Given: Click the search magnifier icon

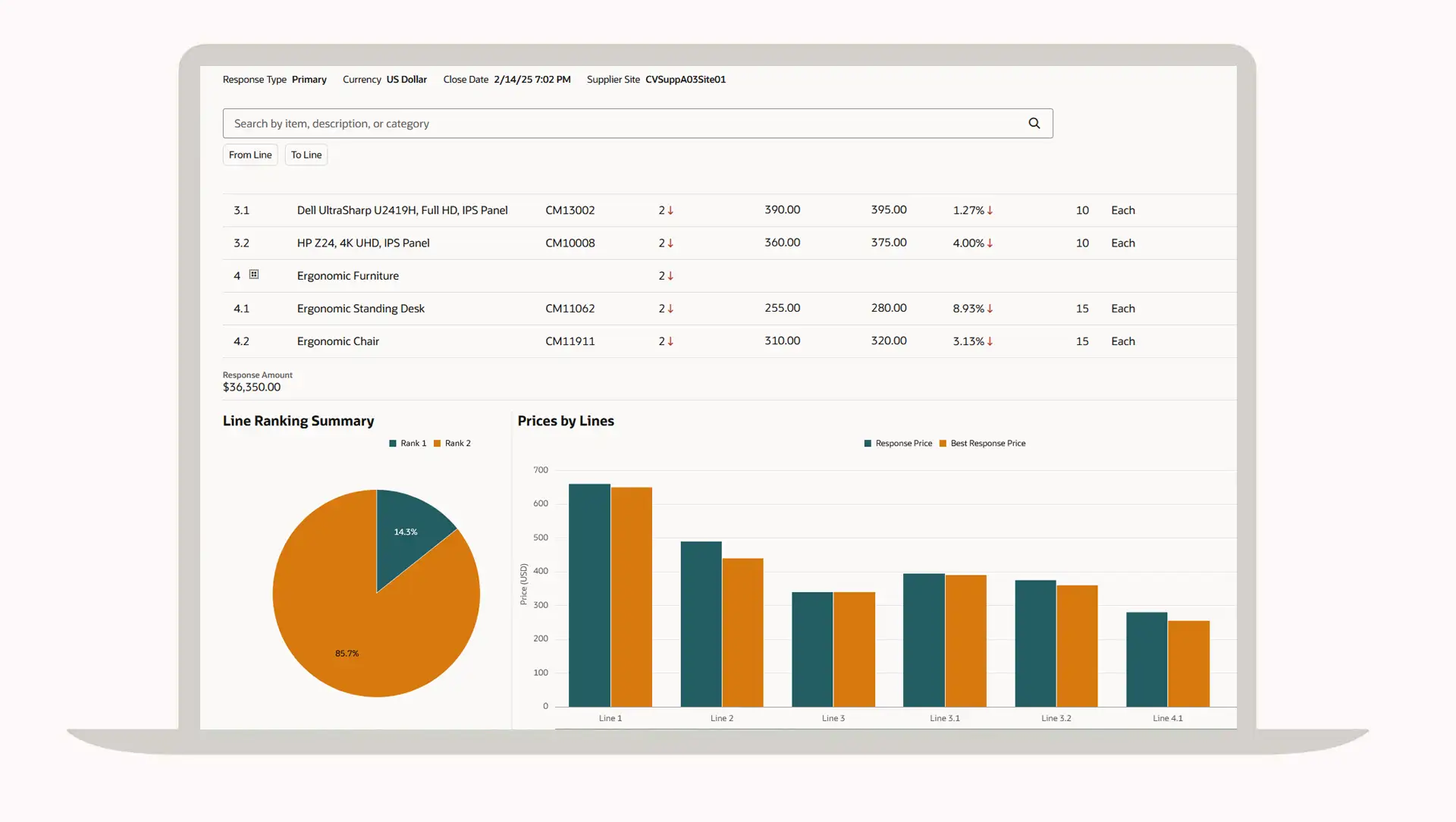Looking at the screenshot, I should pyautogui.click(x=1034, y=124).
